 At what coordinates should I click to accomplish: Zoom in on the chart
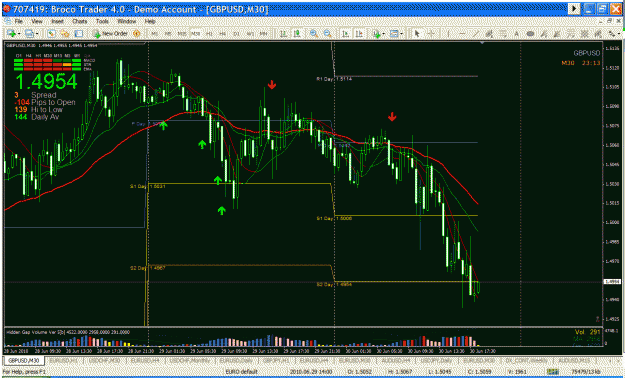[314, 34]
